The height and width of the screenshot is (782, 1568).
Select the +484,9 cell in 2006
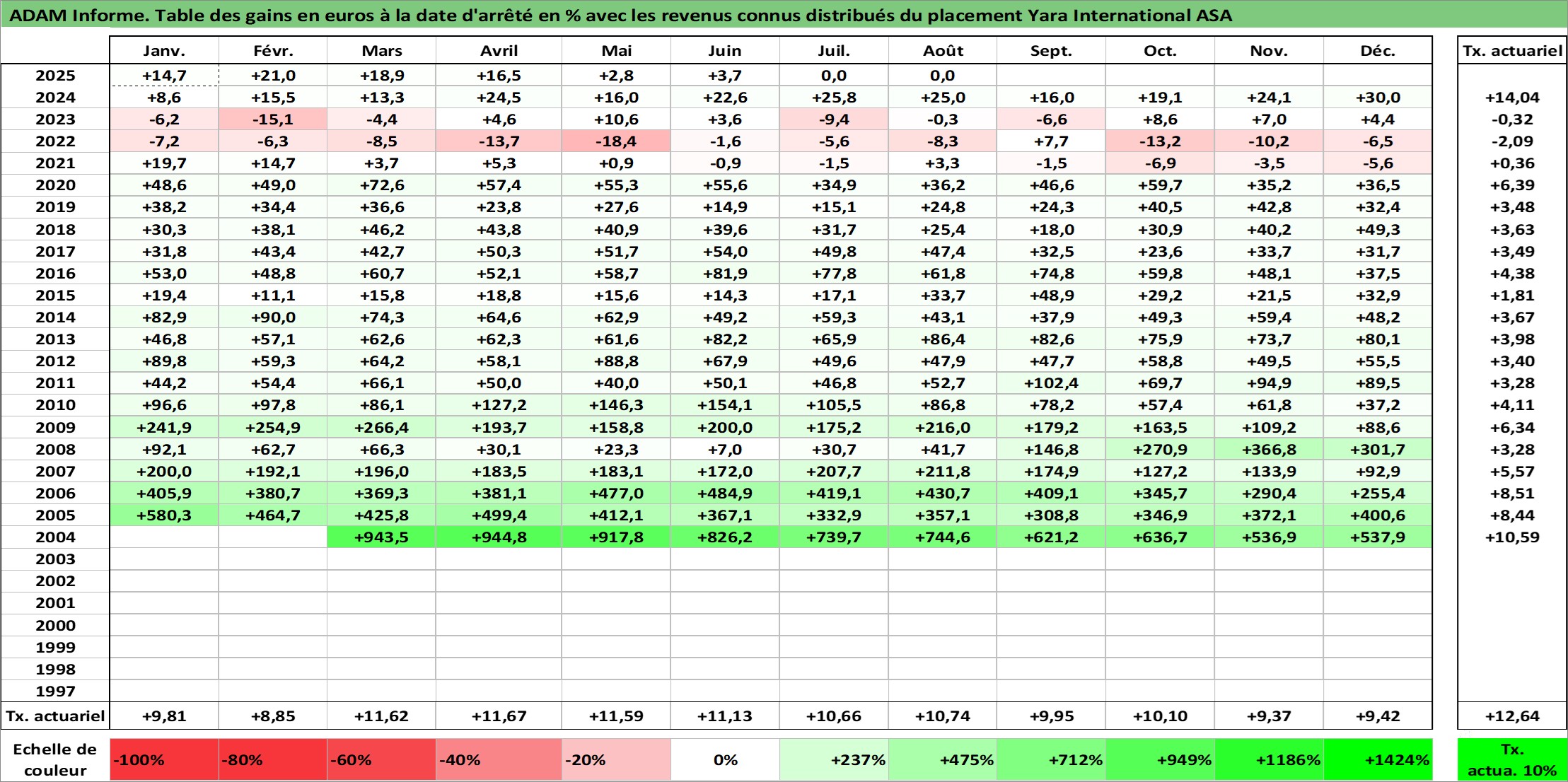725,494
